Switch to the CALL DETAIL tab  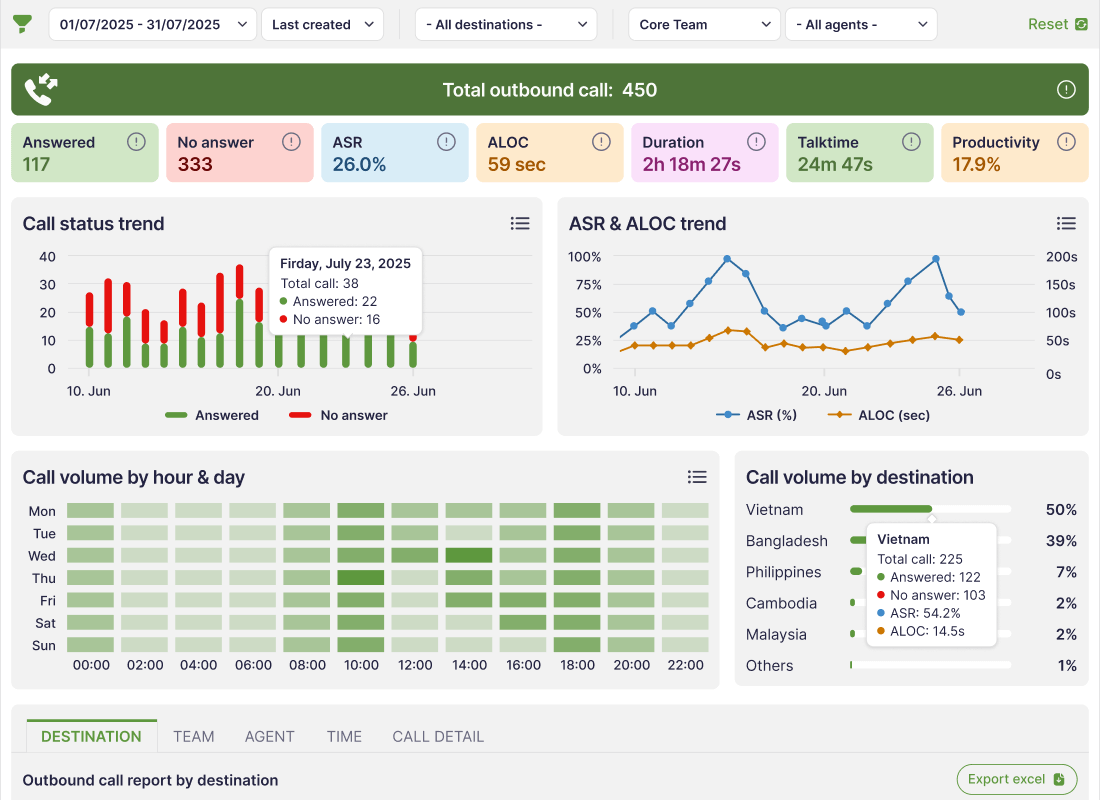pyautogui.click(x=438, y=736)
